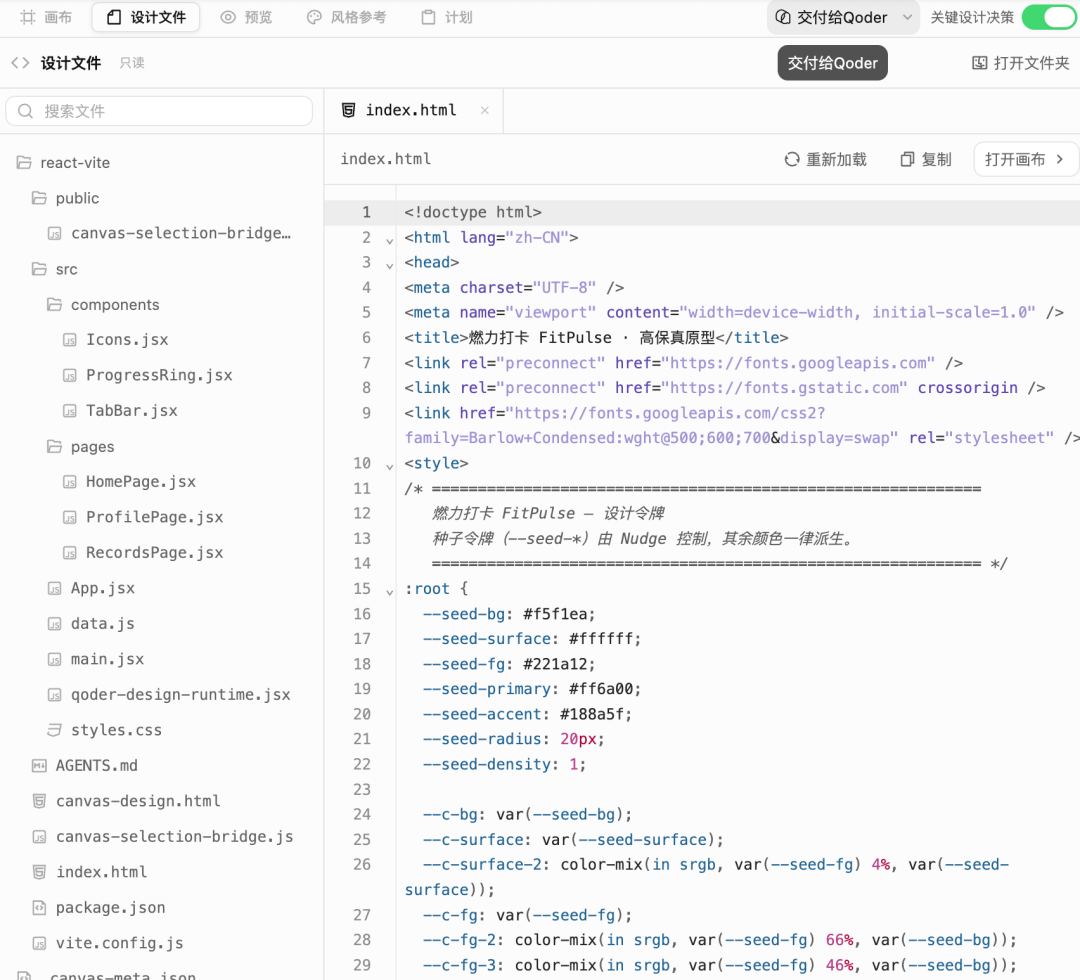Click the 只读 label

click(x=132, y=63)
